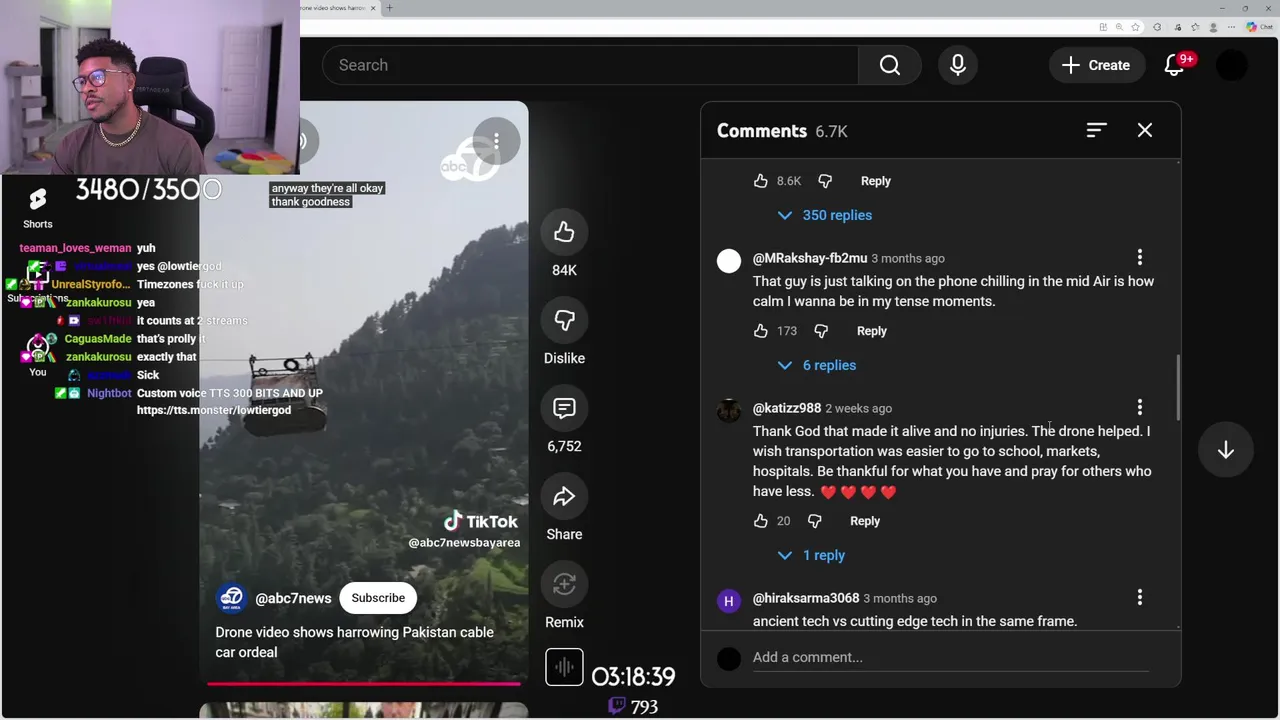Start voice search with microphone icon
The image size is (1280, 720).
[958, 65]
